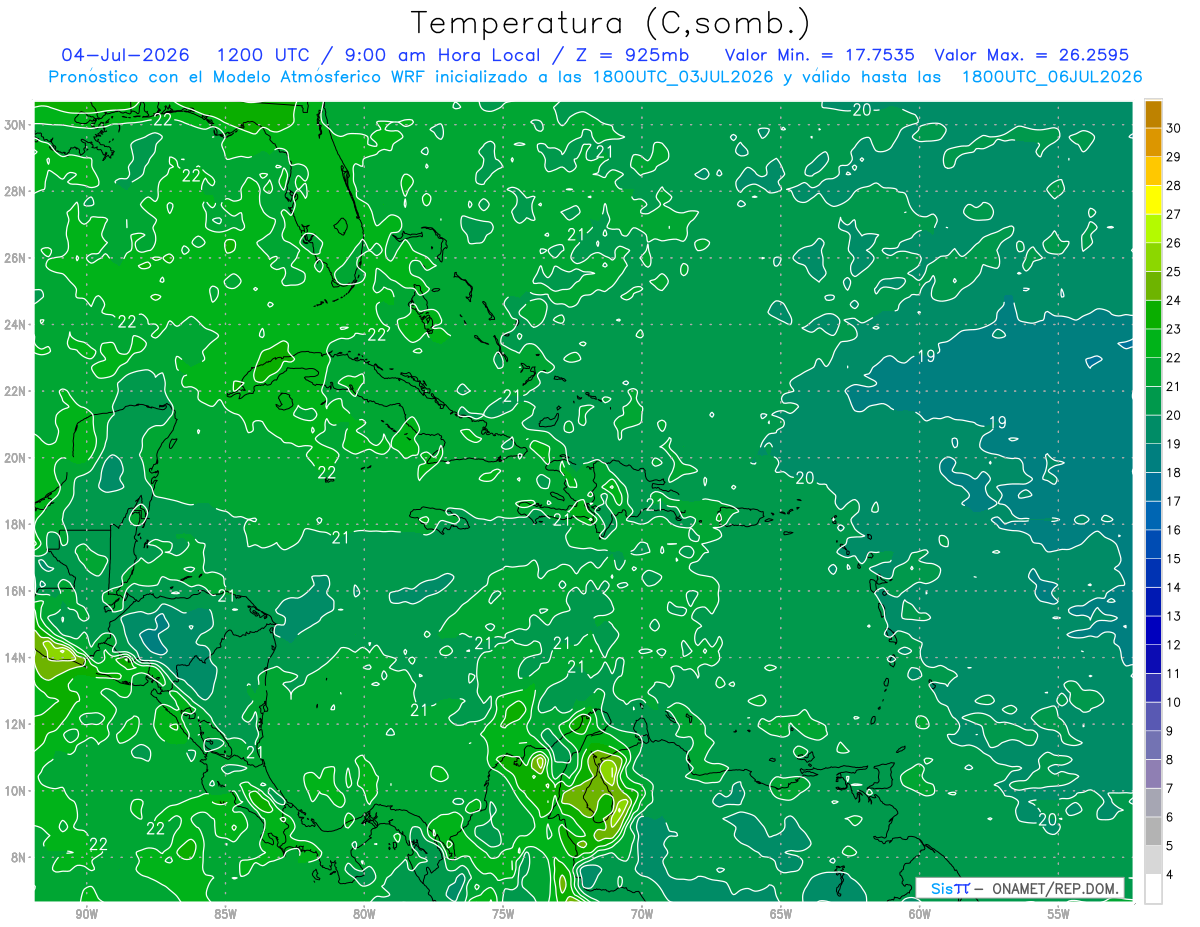Click the 75W longitude axis label
This screenshot has height=927, width=1200.
(x=503, y=914)
